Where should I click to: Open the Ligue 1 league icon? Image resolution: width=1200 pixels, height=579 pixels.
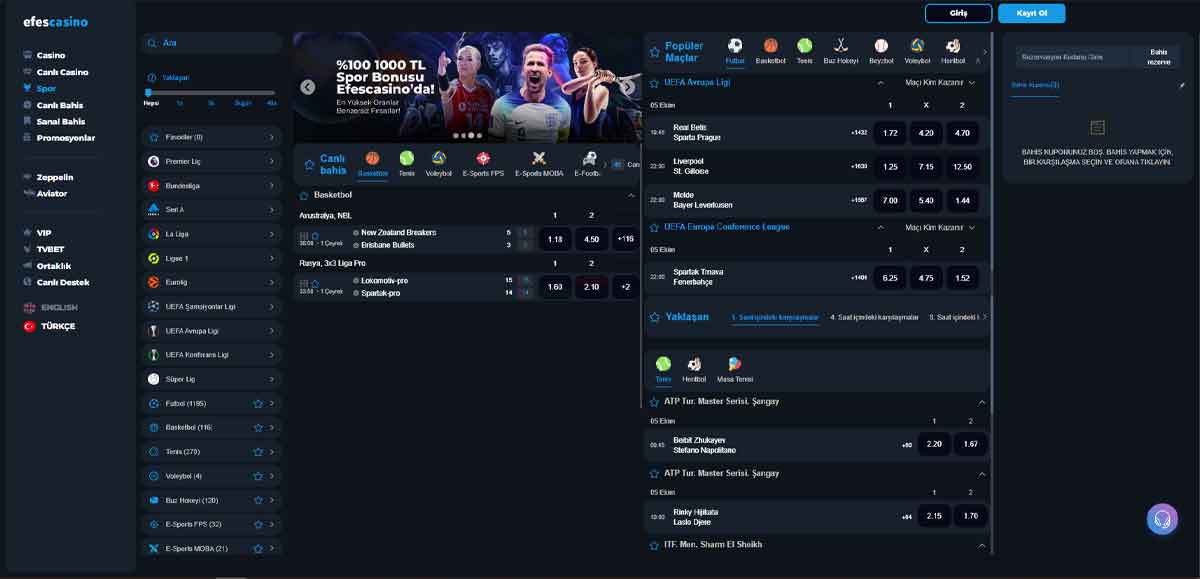click(154, 258)
